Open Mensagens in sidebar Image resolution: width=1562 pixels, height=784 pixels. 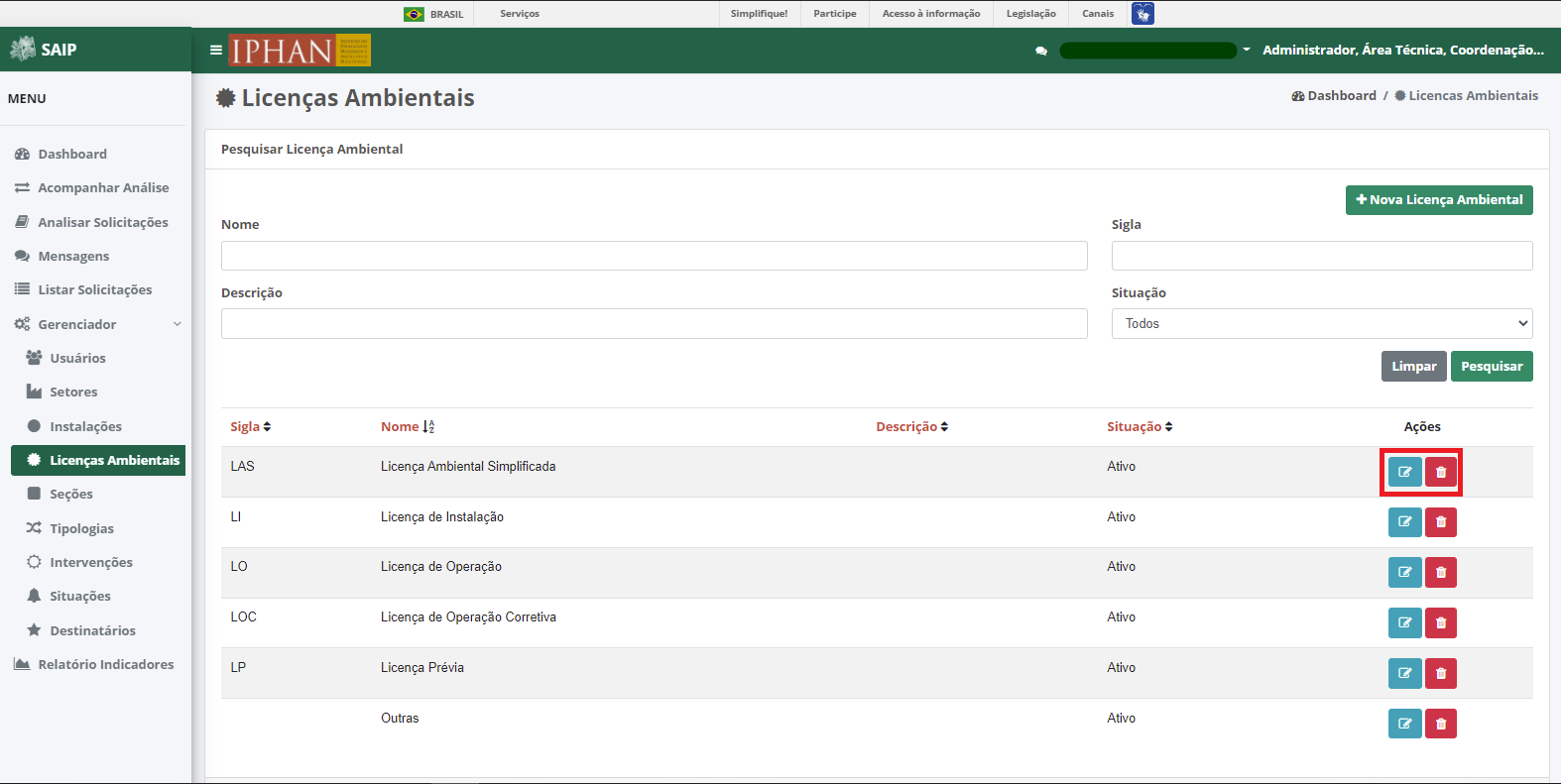pyautogui.click(x=73, y=256)
